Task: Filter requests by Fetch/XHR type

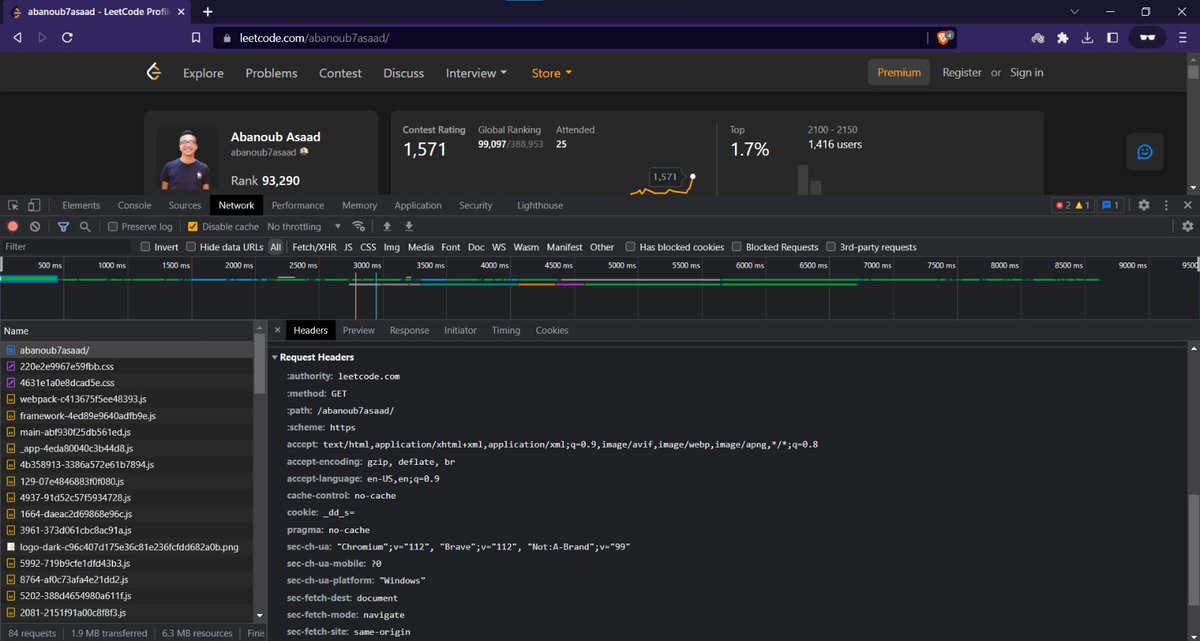Action: [x=314, y=247]
